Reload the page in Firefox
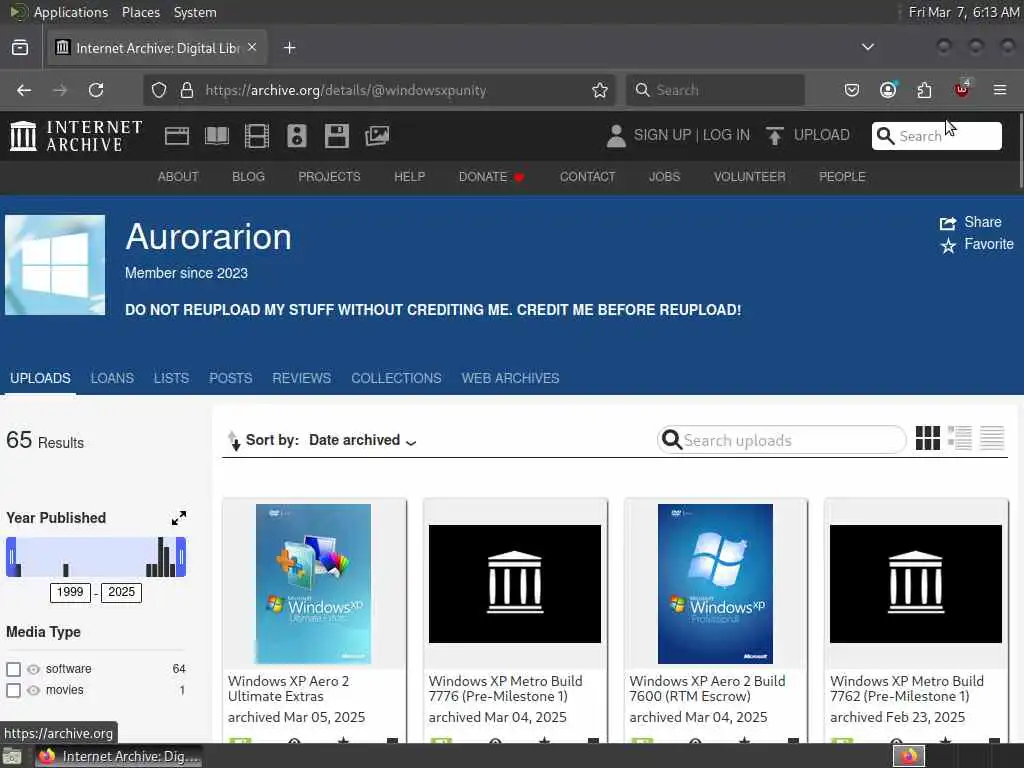 click(x=96, y=90)
